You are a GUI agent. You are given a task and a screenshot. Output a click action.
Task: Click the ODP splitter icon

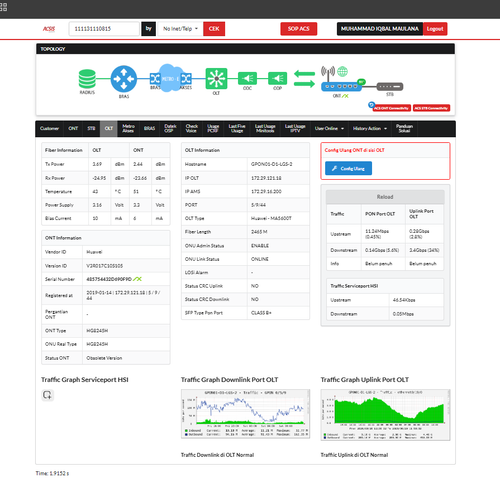pos(277,79)
